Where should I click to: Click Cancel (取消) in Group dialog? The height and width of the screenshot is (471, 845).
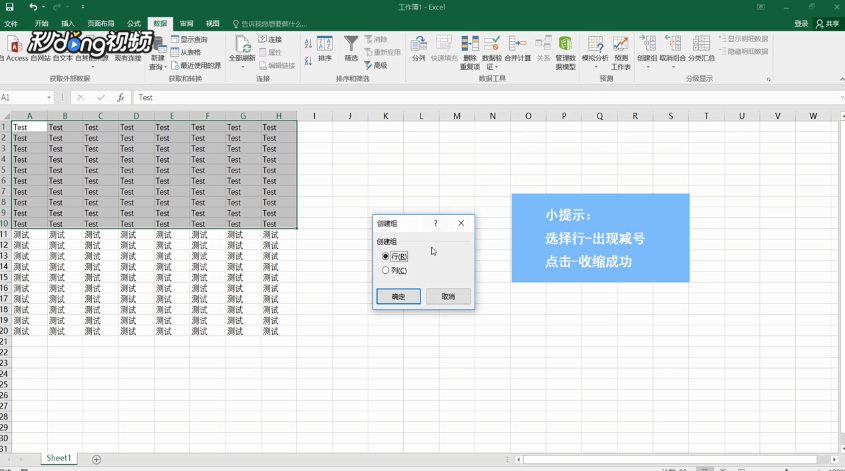click(x=448, y=296)
